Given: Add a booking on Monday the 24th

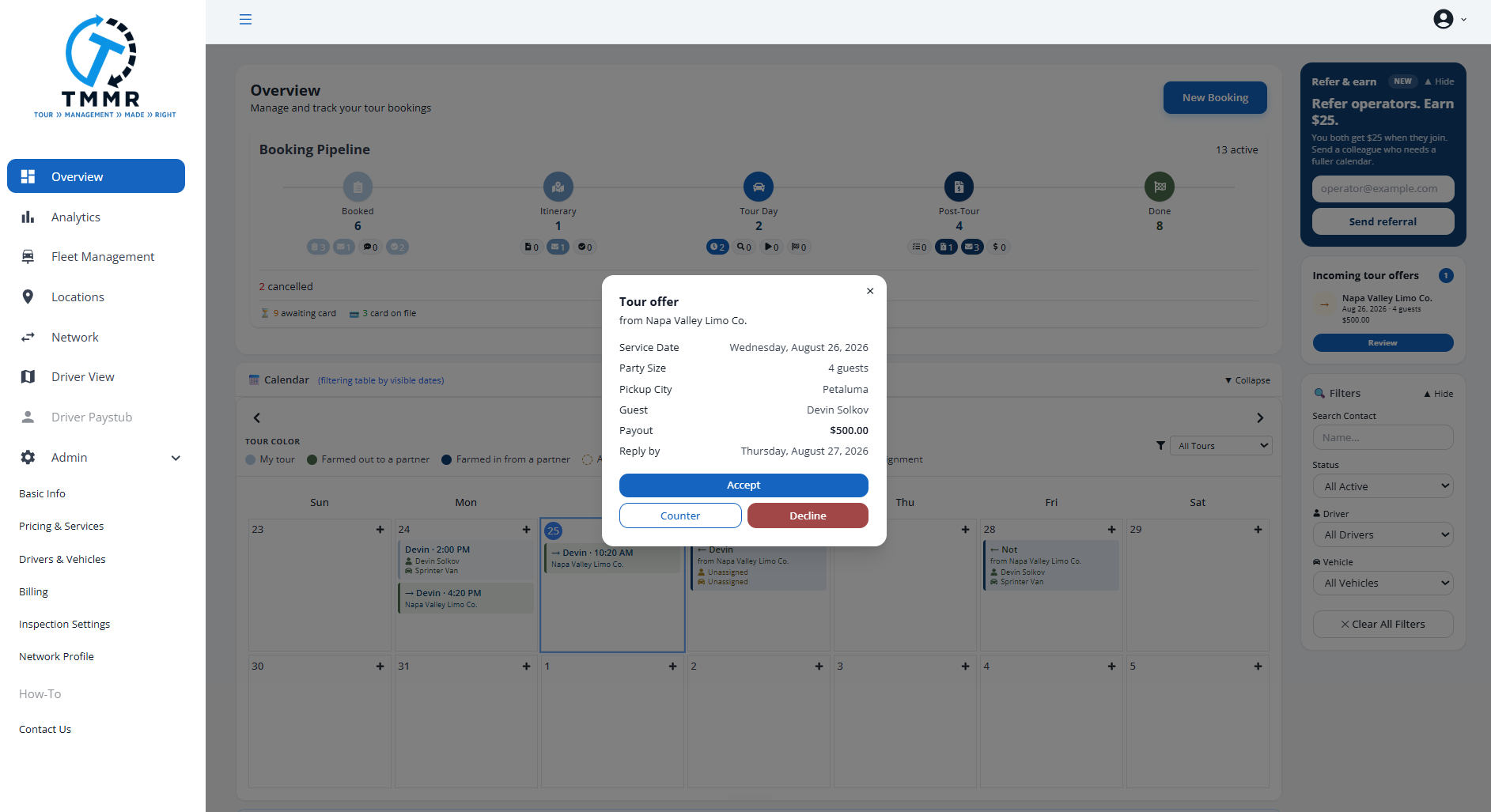Looking at the screenshot, I should (x=527, y=530).
